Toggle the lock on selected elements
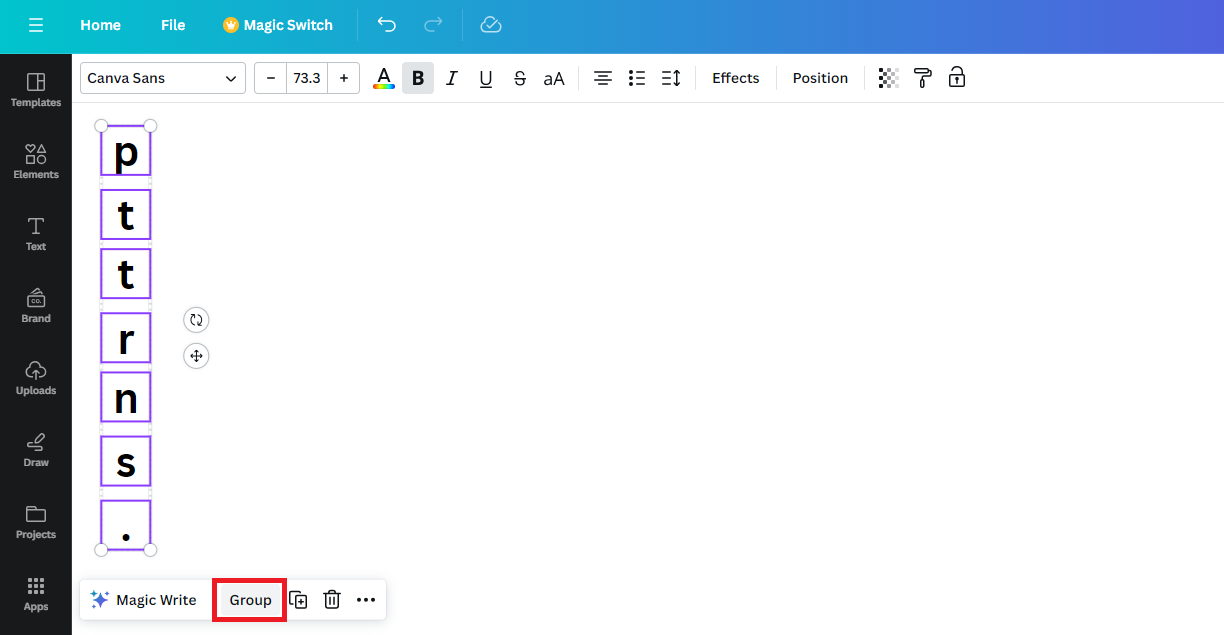Viewport: 1224px width, 635px height. tap(957, 78)
